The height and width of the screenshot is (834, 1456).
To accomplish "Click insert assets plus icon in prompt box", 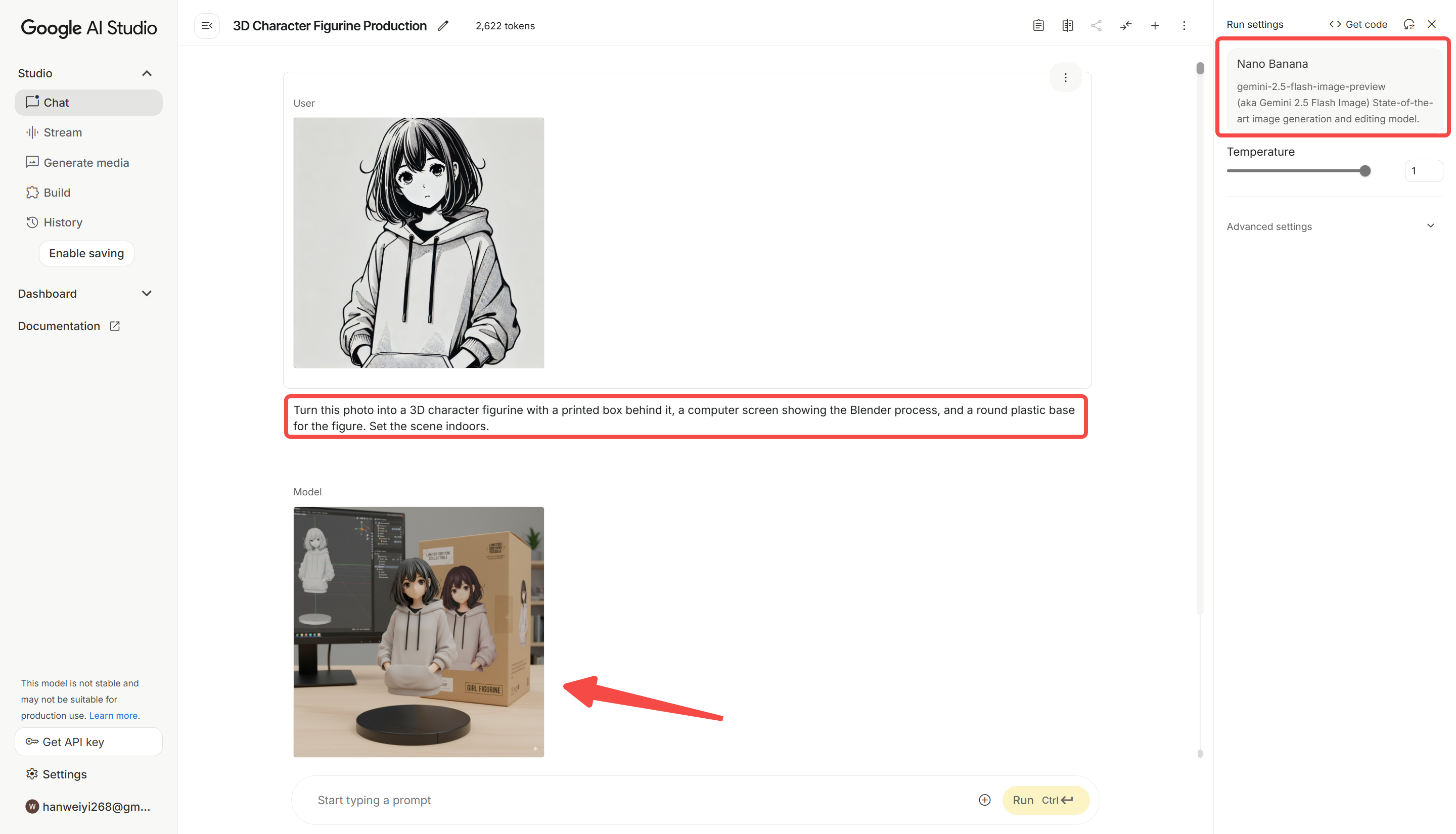I will pyautogui.click(x=985, y=800).
